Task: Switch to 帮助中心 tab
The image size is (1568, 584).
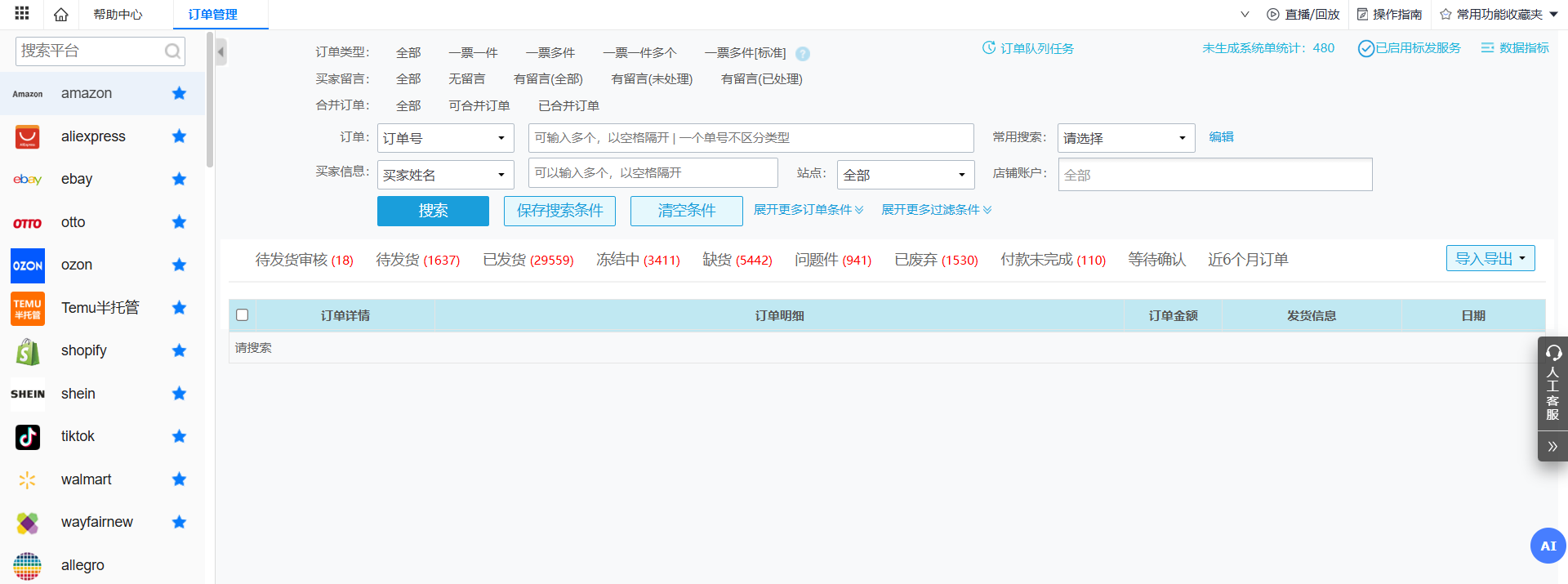Action: (118, 15)
